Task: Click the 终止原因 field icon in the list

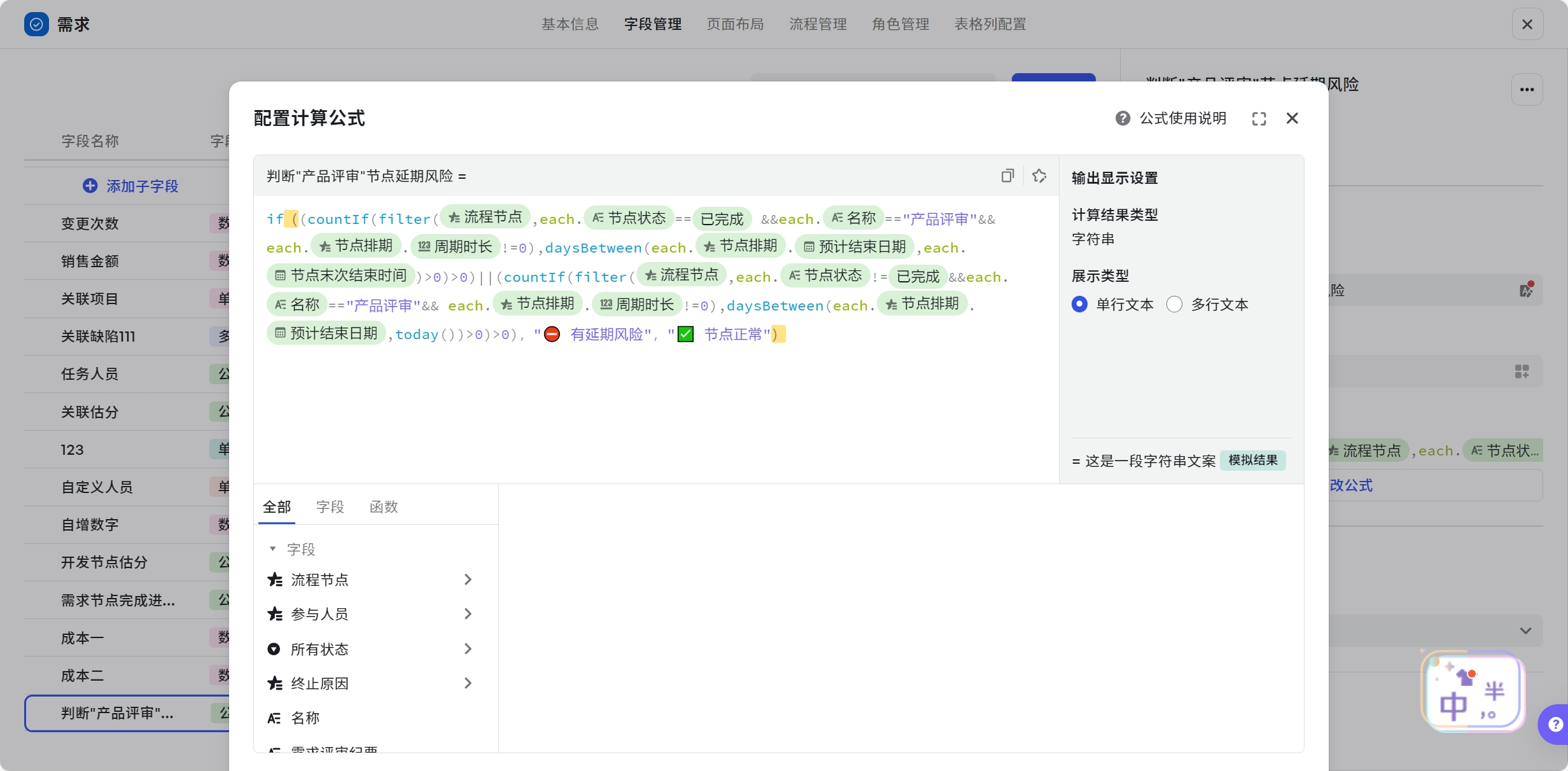Action: (274, 683)
